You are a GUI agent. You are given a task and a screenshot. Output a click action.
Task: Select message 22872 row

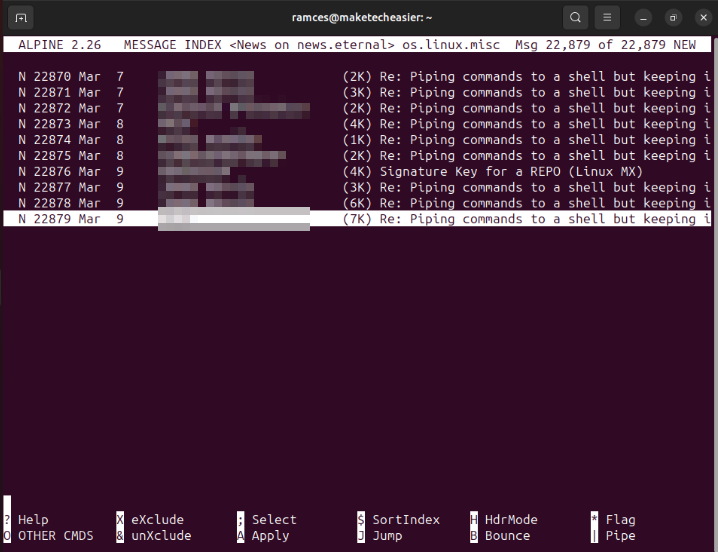tap(357, 108)
